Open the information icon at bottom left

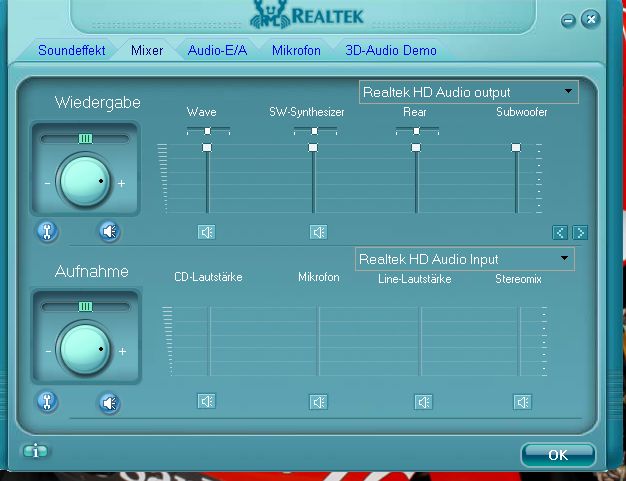35,451
